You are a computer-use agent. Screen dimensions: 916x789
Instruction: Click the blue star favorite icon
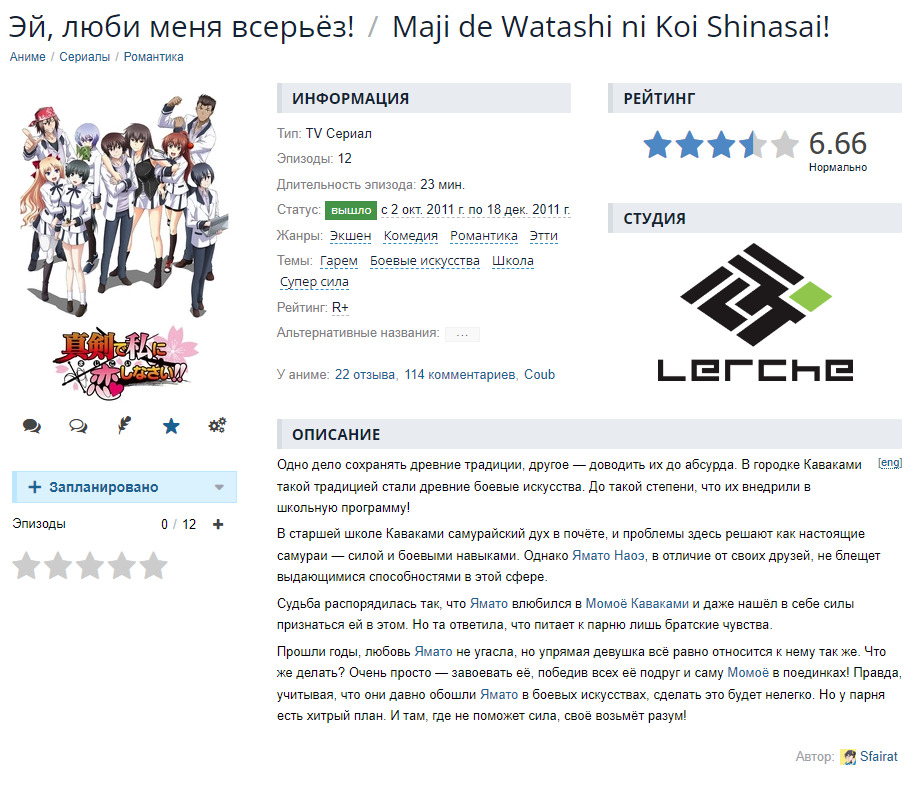[x=171, y=426]
